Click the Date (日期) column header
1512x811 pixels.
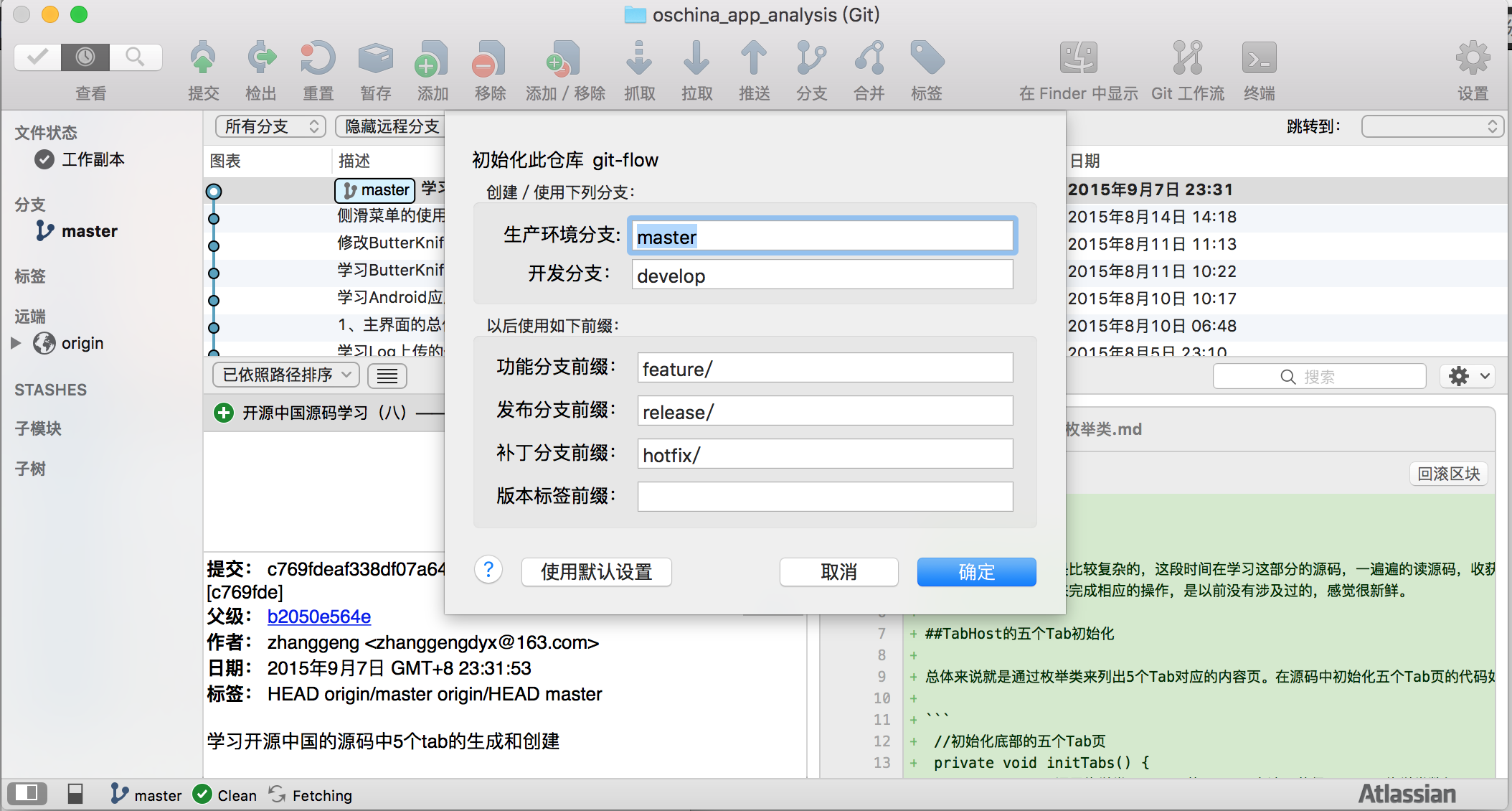click(x=1085, y=161)
